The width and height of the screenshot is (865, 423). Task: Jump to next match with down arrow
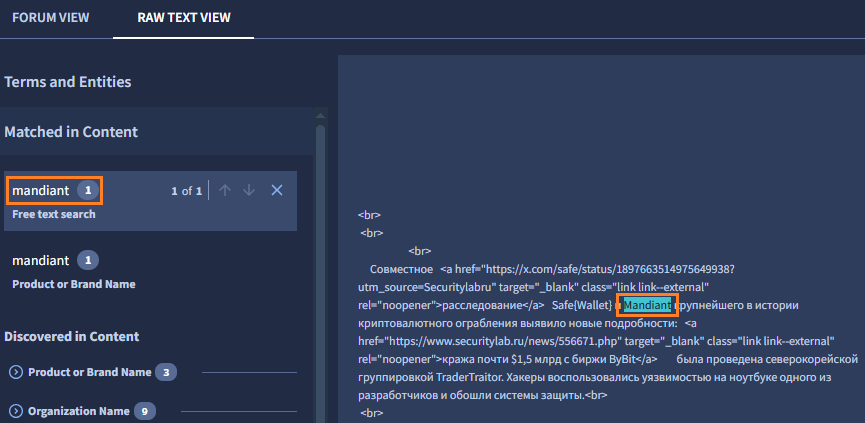(249, 190)
